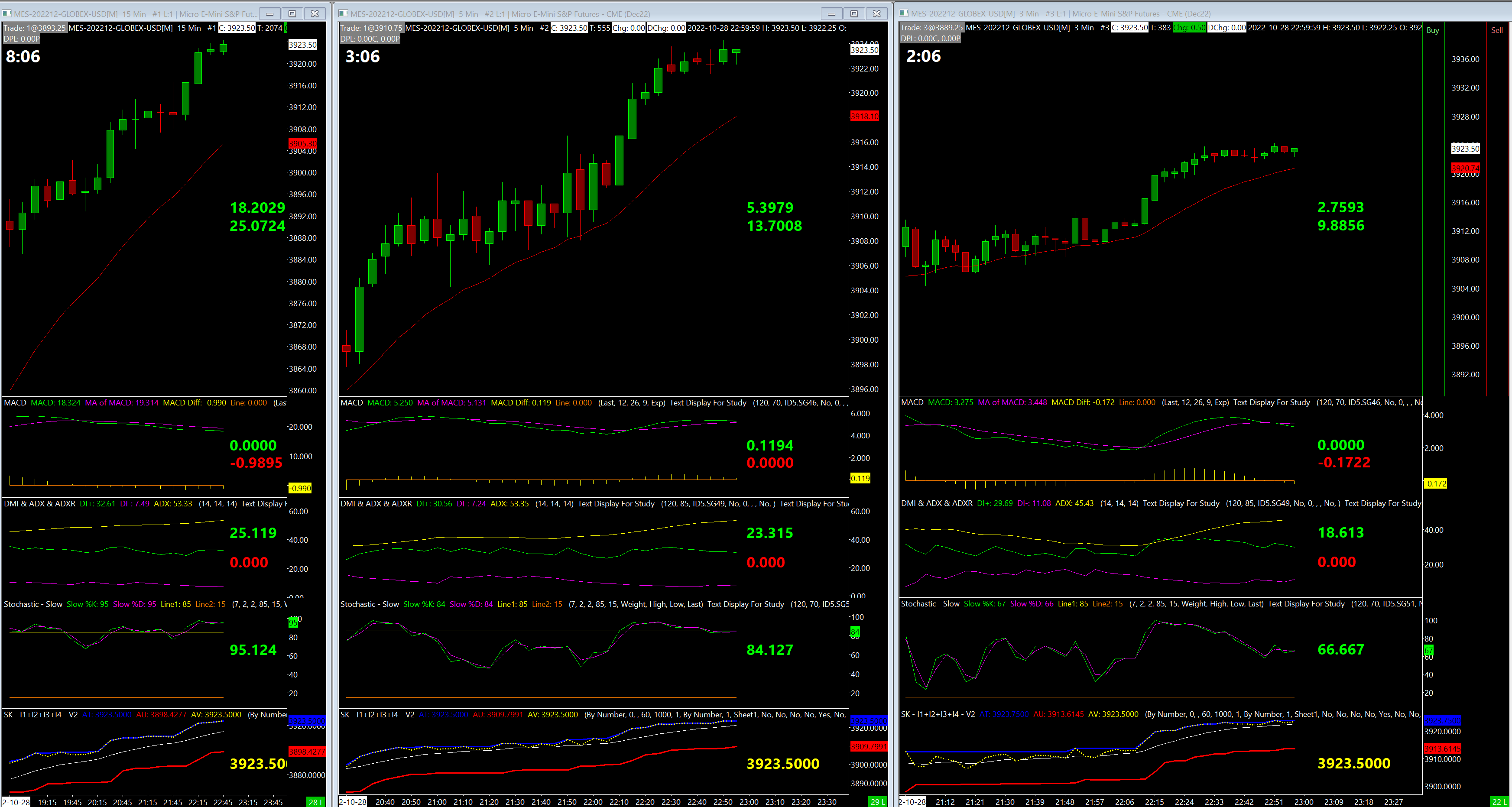Click the 3 Min chart window system icon
The image size is (1512, 807).
point(904,13)
